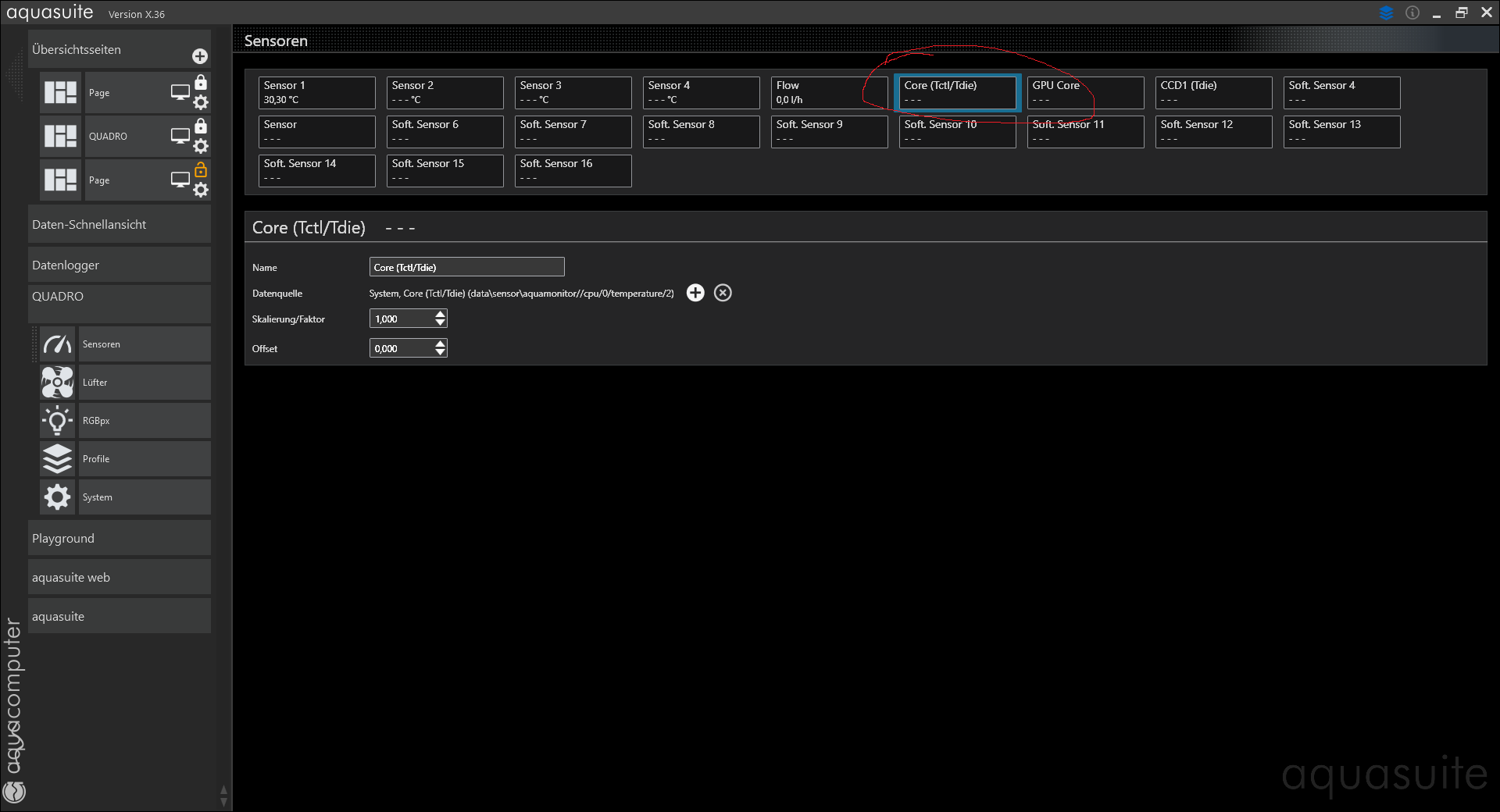
Task: Open the Datenlogger section
Action: pos(120,265)
